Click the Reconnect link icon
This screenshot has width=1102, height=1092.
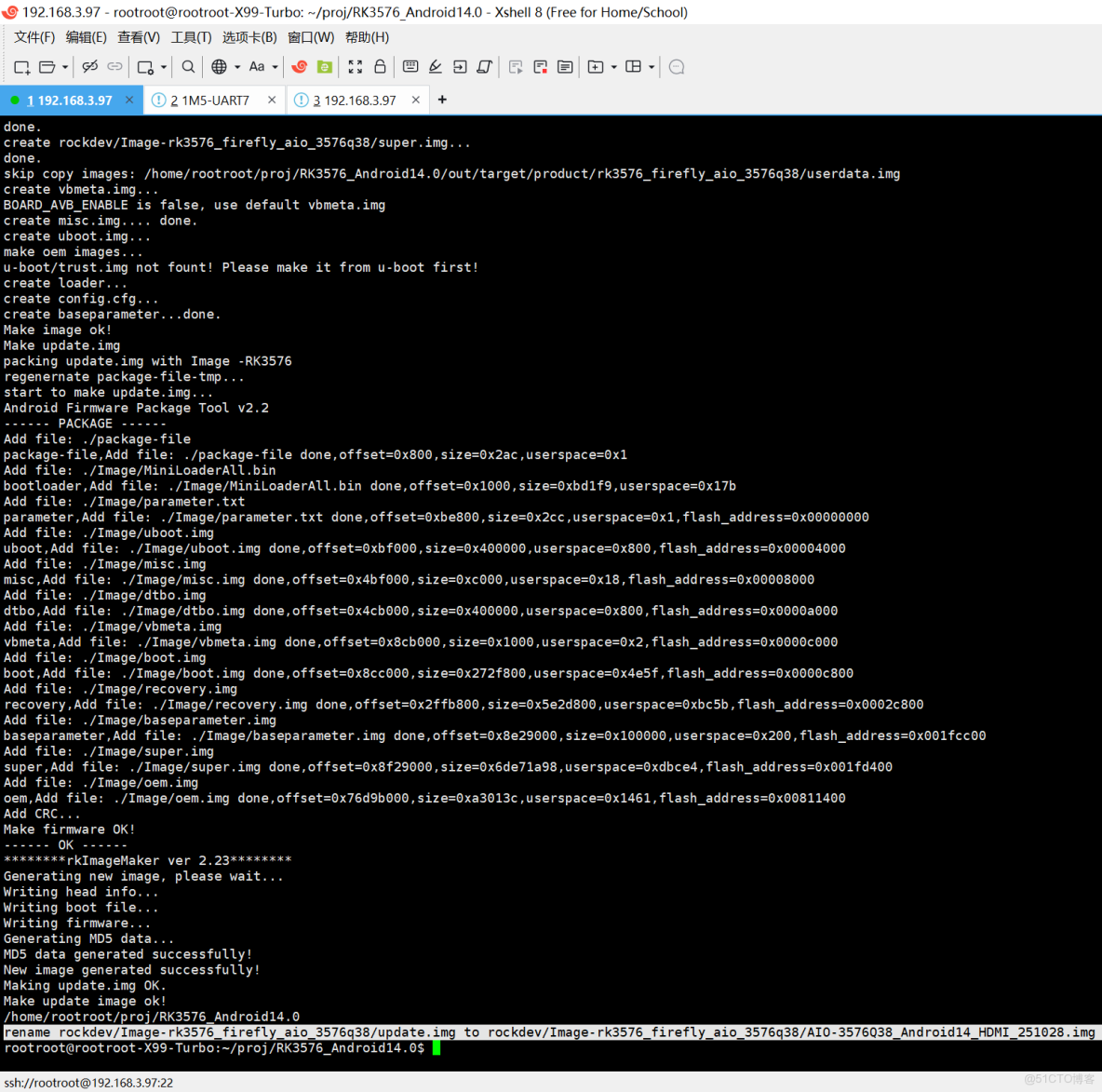click(x=114, y=67)
